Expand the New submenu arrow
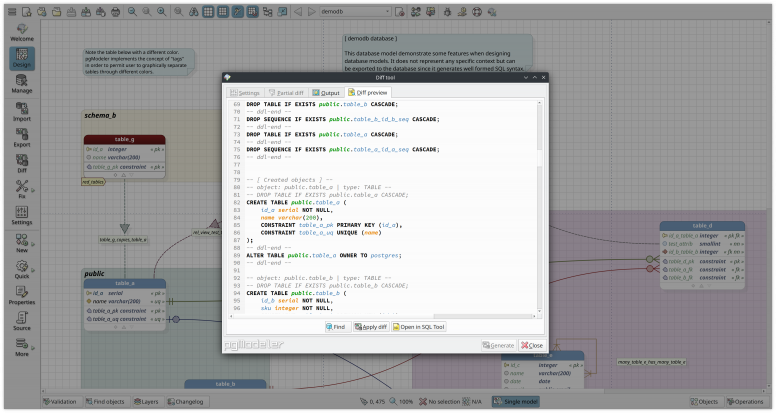776x413 pixels. (33, 244)
